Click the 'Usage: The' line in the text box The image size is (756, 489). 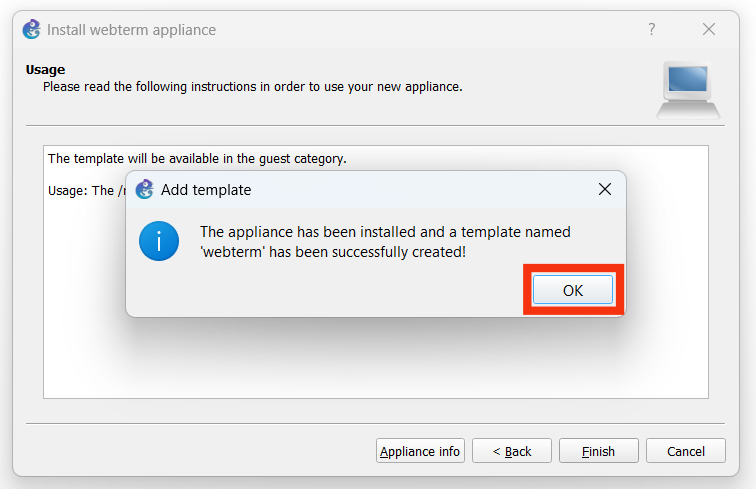pyautogui.click(x=81, y=190)
